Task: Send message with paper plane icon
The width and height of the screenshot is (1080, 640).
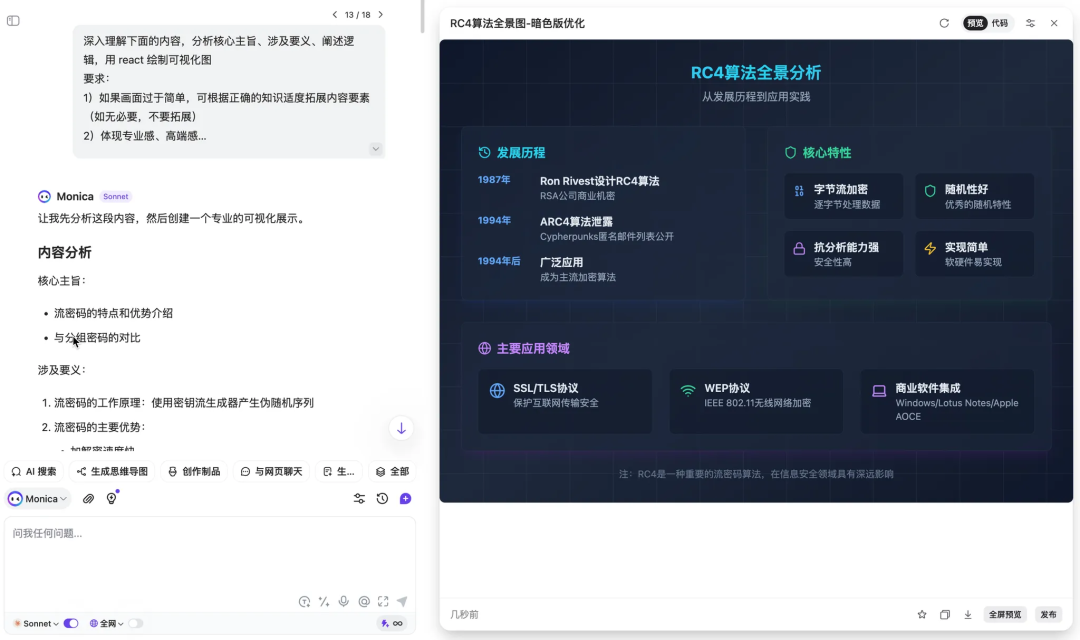Action: click(402, 601)
